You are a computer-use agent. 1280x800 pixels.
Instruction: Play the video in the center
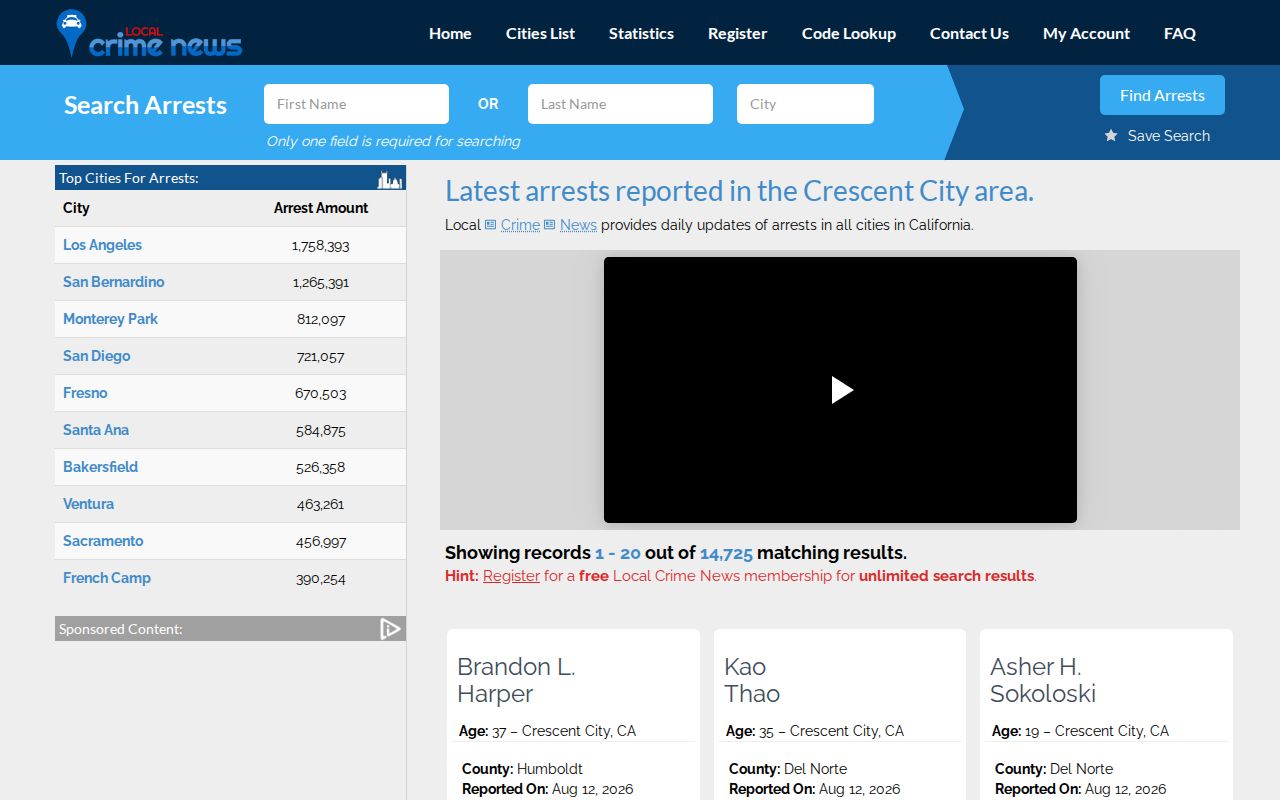[x=841, y=390]
